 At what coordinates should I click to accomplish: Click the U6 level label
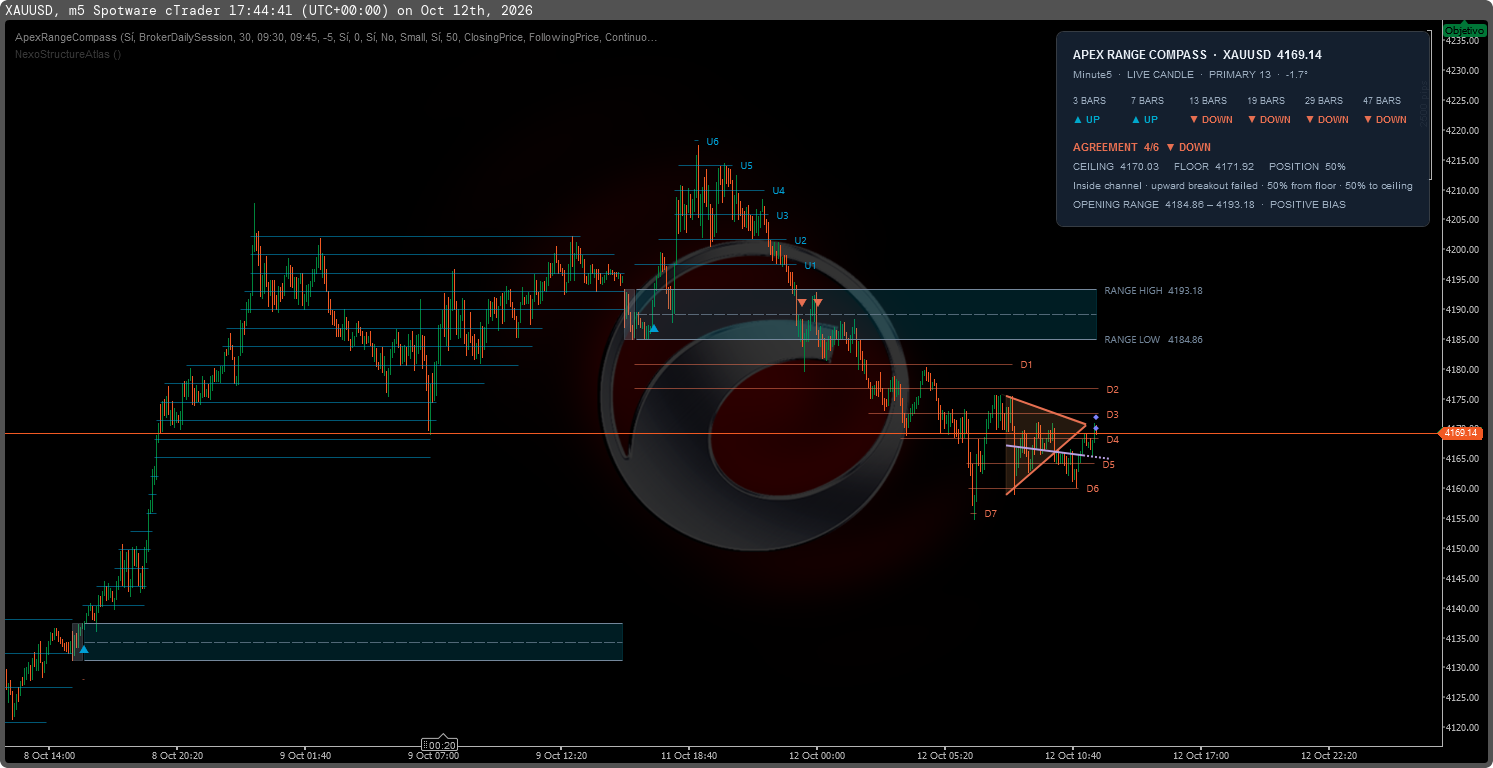click(712, 142)
